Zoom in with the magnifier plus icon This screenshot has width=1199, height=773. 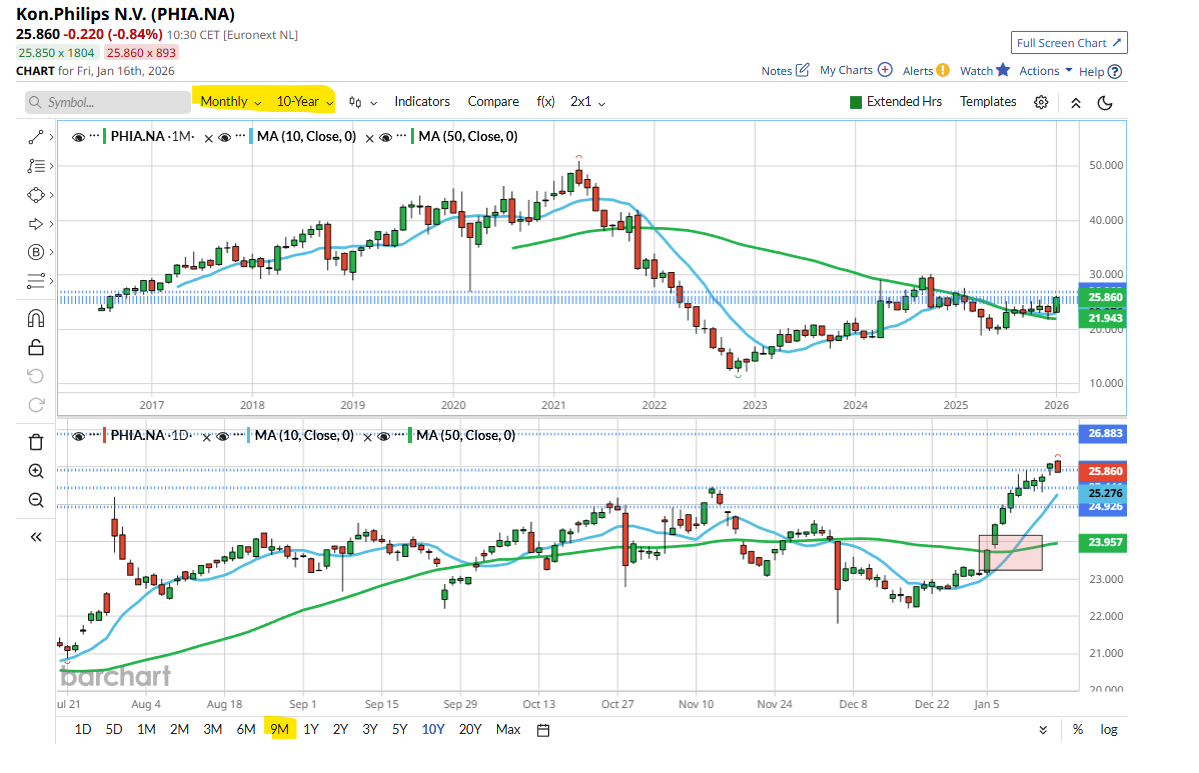[36, 471]
